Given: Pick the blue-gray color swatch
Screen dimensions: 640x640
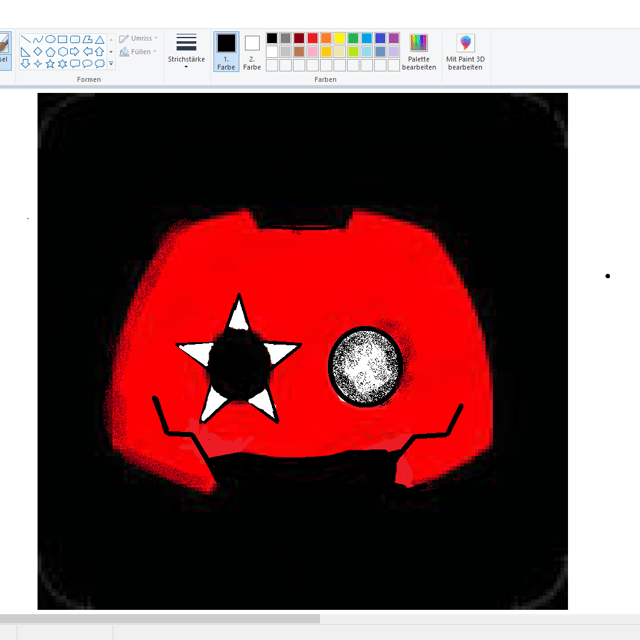Looking at the screenshot, I should click(x=380, y=52).
